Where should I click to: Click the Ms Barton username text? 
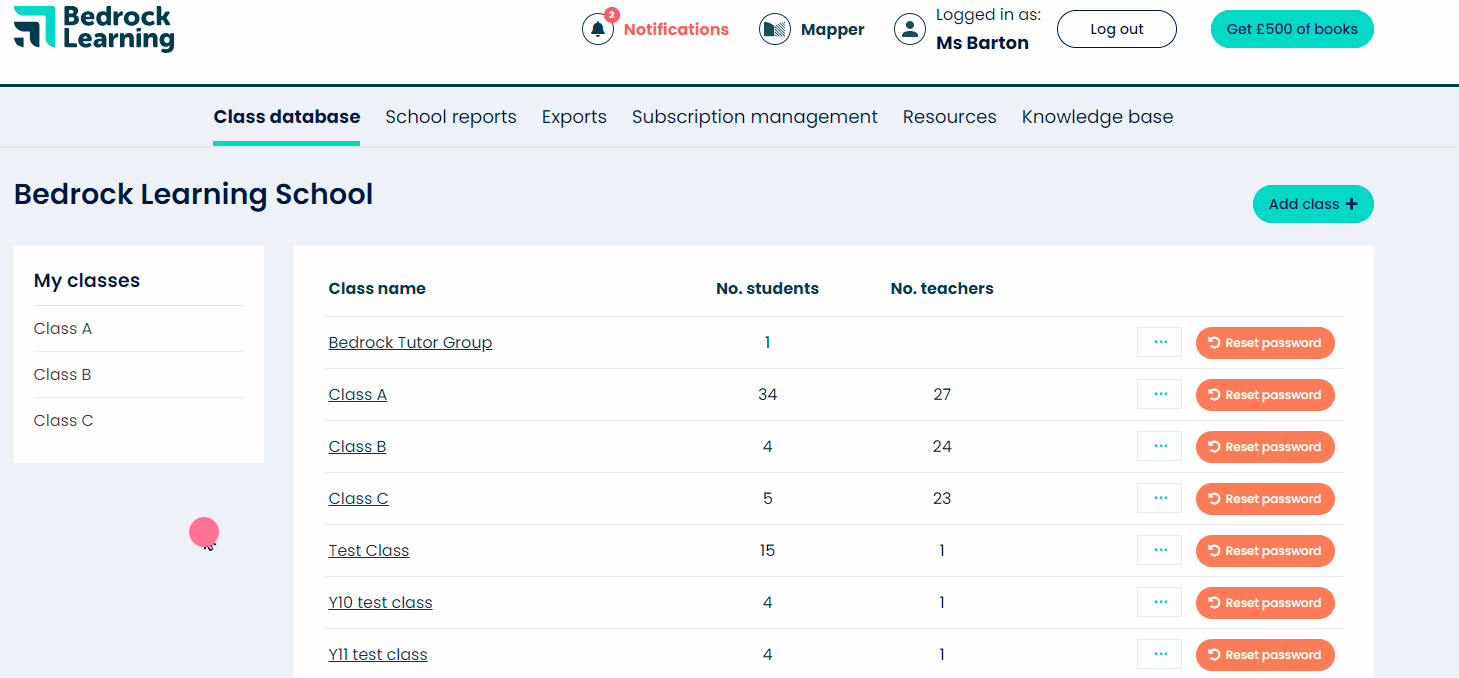pos(982,43)
